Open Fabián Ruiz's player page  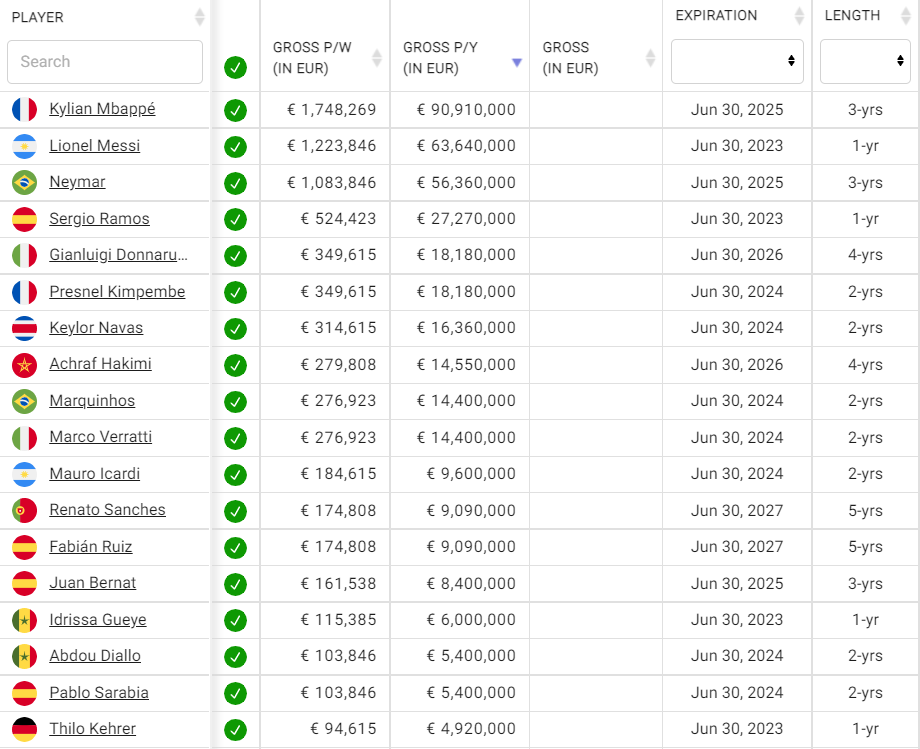pyautogui.click(x=90, y=547)
